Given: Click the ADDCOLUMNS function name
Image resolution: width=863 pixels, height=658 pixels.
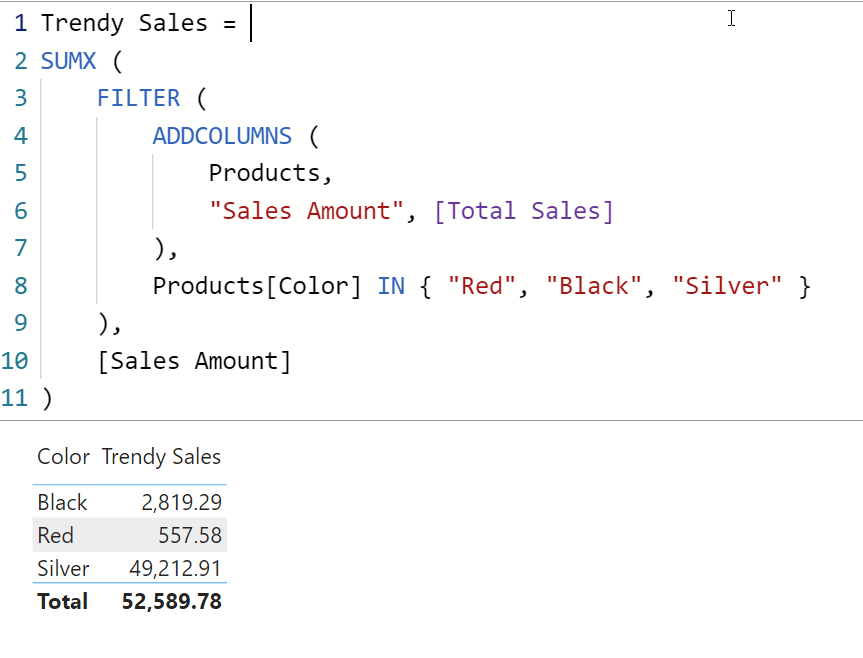Looking at the screenshot, I should 222,136.
